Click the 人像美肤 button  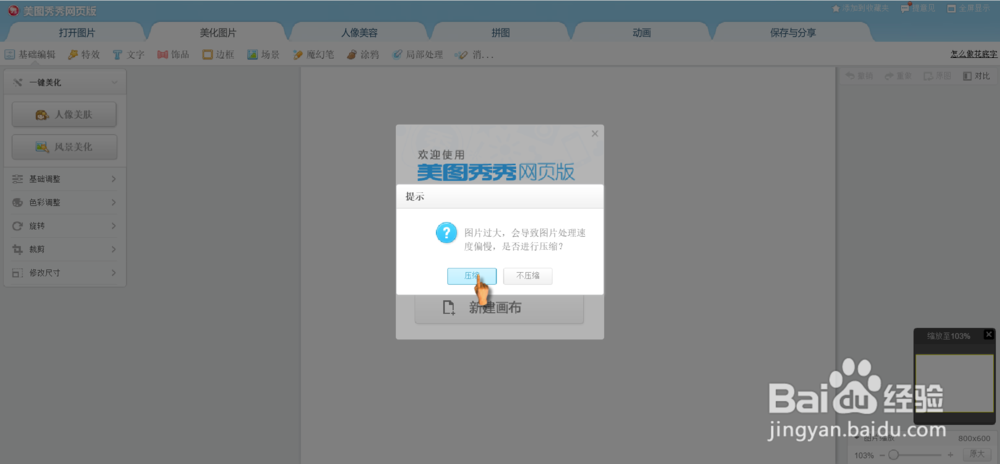click(64, 115)
